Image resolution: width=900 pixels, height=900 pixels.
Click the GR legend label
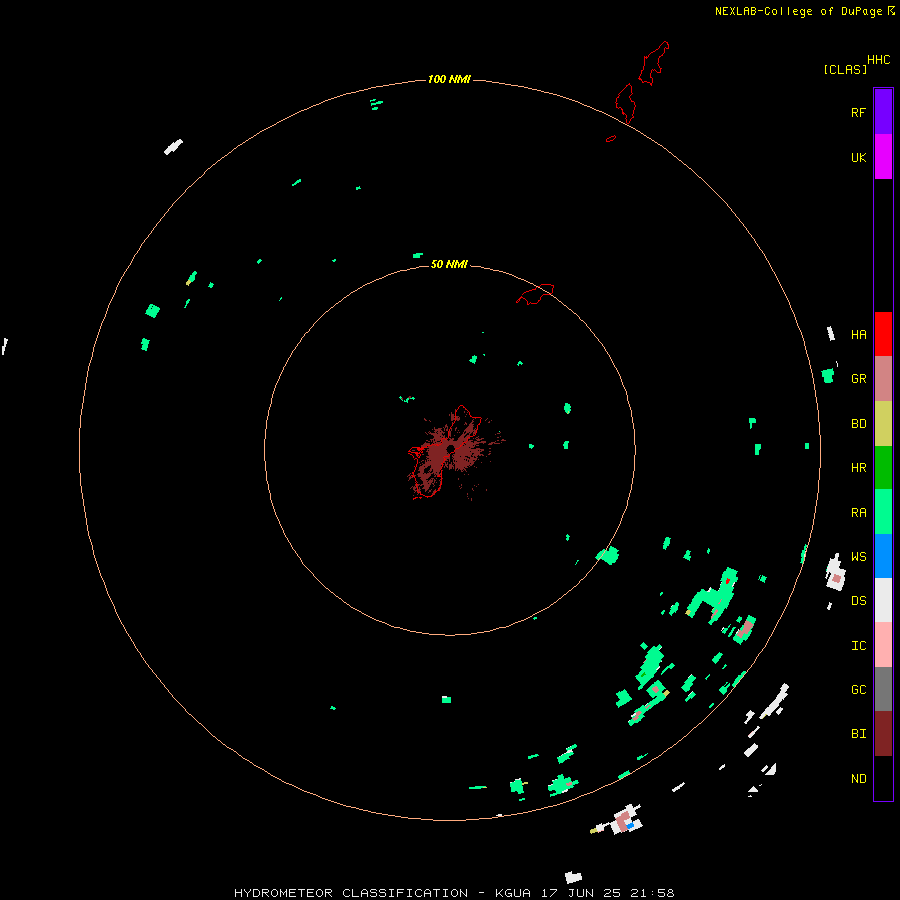pyautogui.click(x=859, y=379)
